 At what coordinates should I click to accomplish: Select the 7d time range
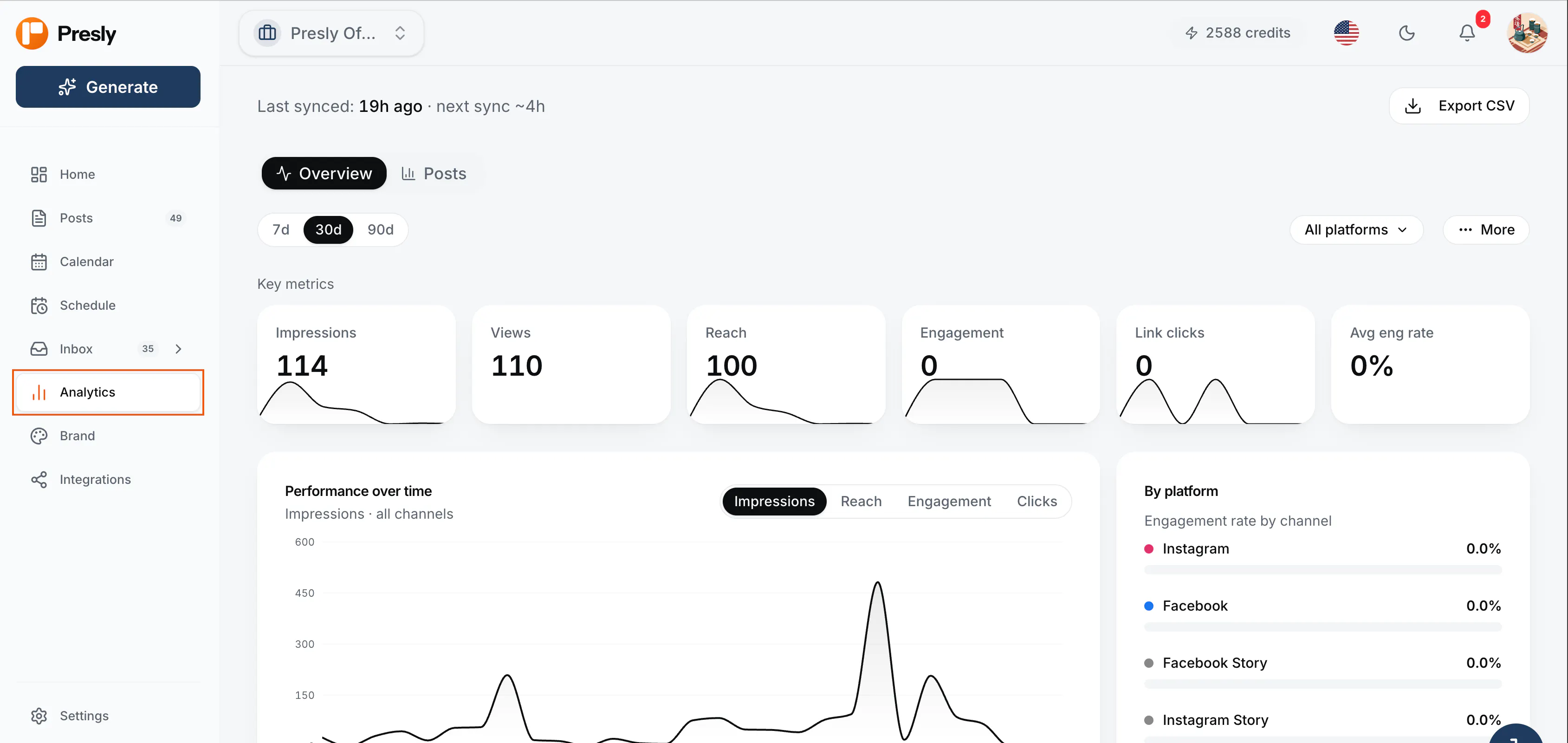[281, 230]
